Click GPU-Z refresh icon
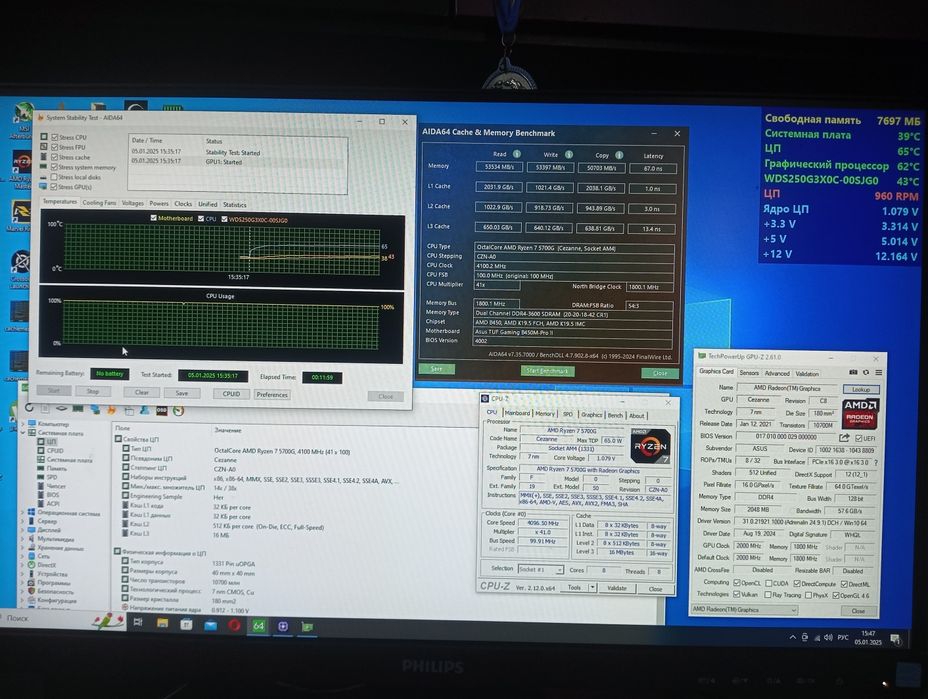Image resolution: width=928 pixels, height=699 pixels. click(x=866, y=372)
